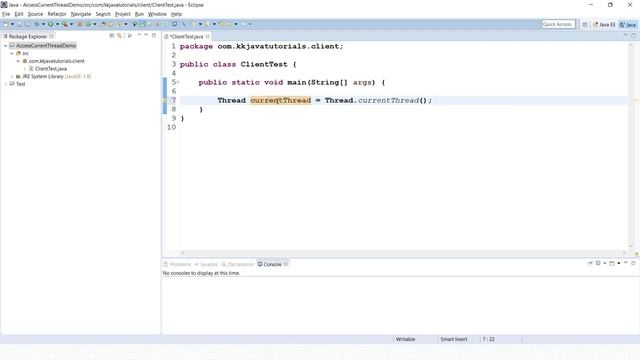Viewport: 640px width, 360px height.
Task: Open the Source menu
Action: coord(35,14)
